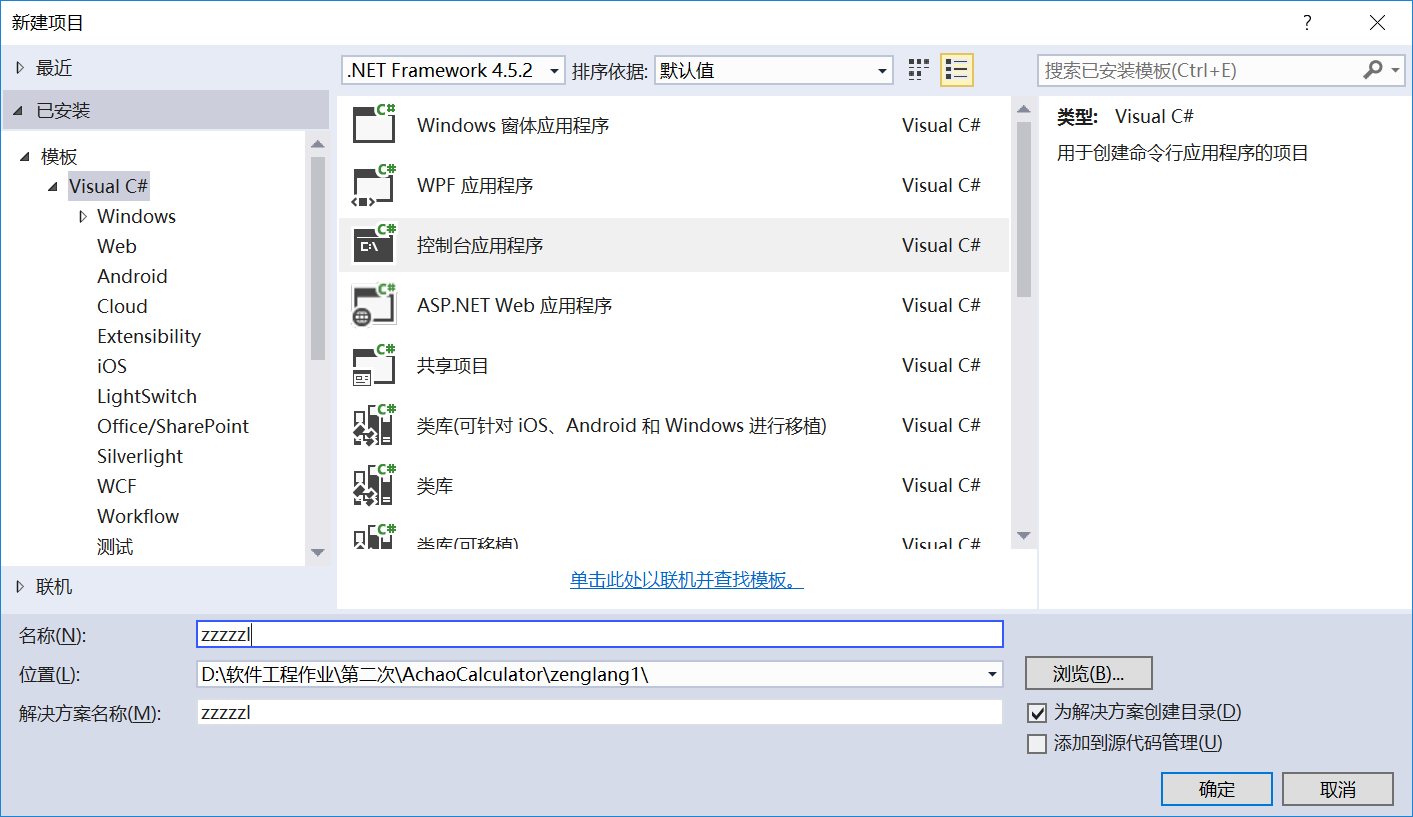Click the 解决方案名称 input field
This screenshot has height=817, width=1413.
(600, 712)
